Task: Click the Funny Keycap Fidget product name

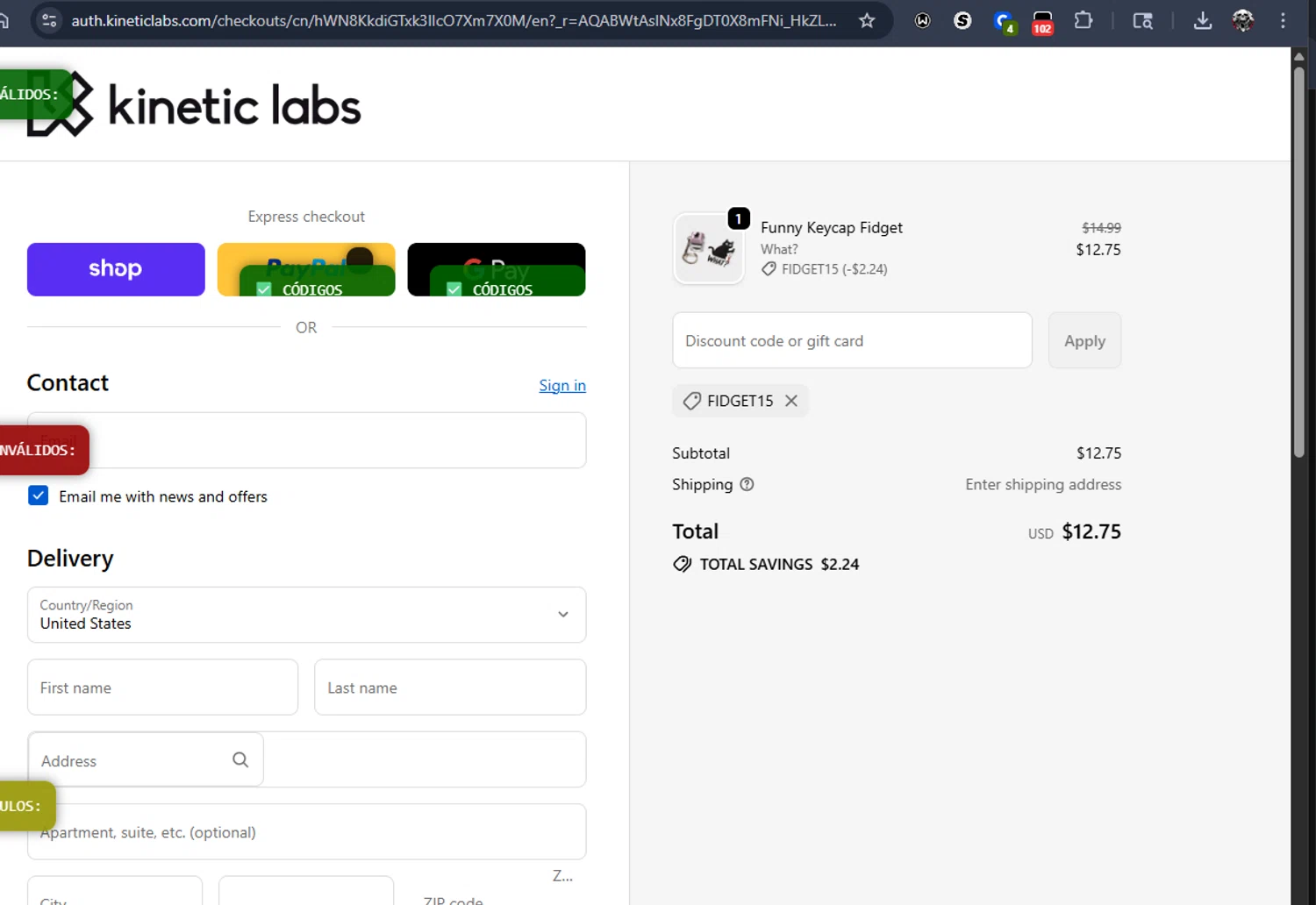Action: tap(832, 228)
